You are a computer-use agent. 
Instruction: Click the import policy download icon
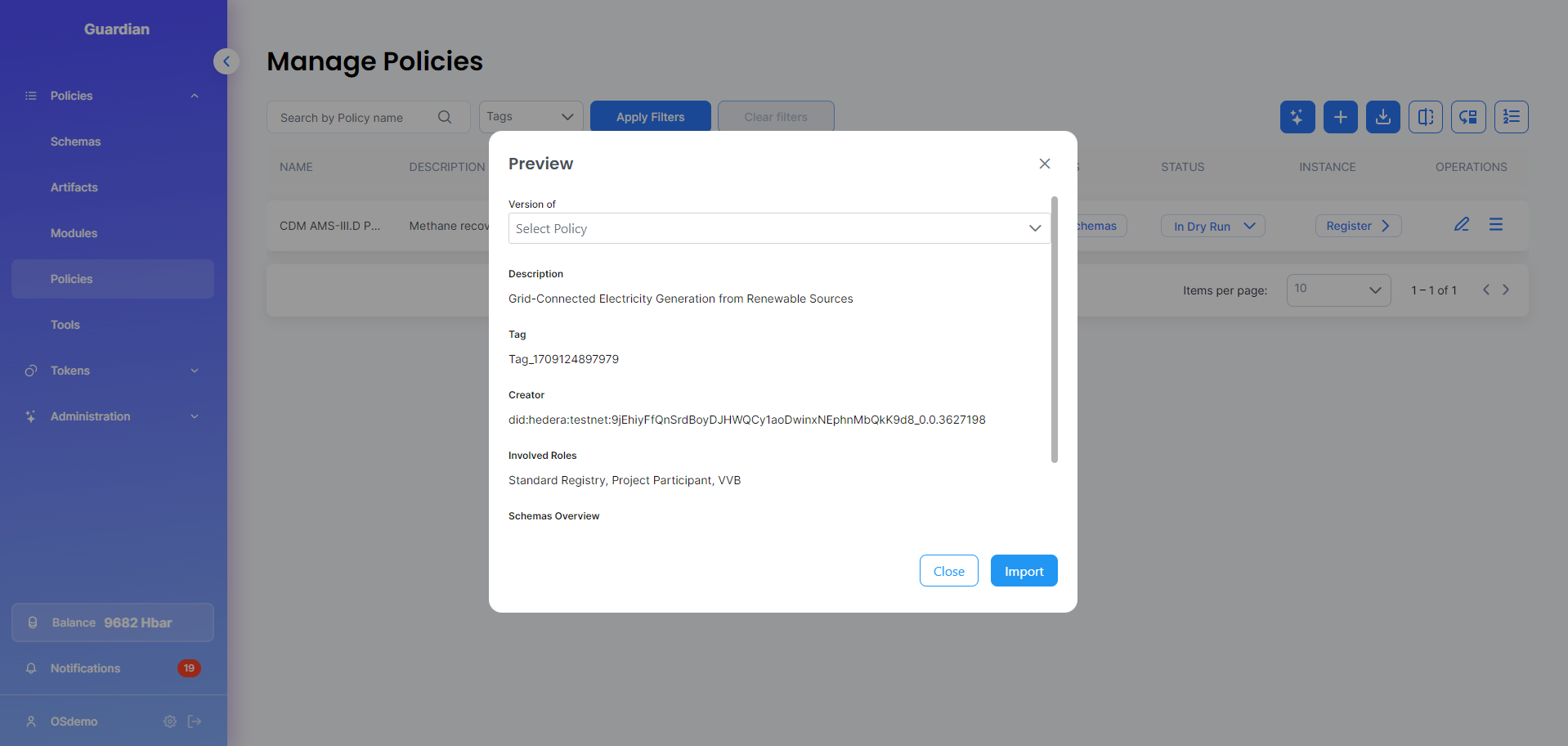point(1382,117)
